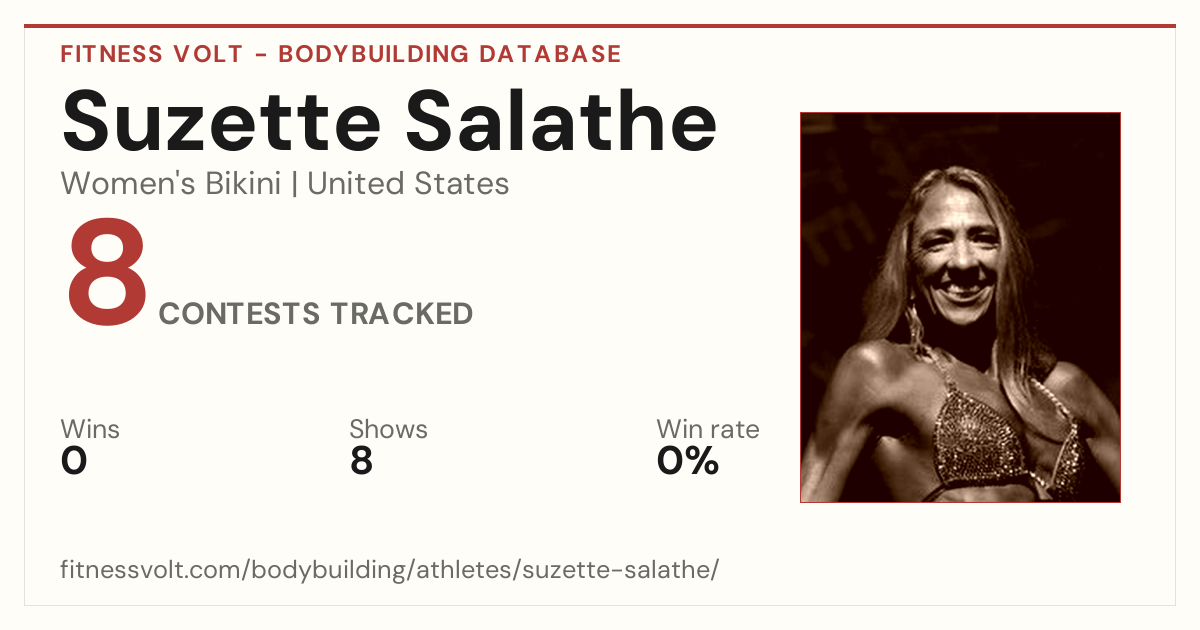Select the 0% win rate value

688,461
